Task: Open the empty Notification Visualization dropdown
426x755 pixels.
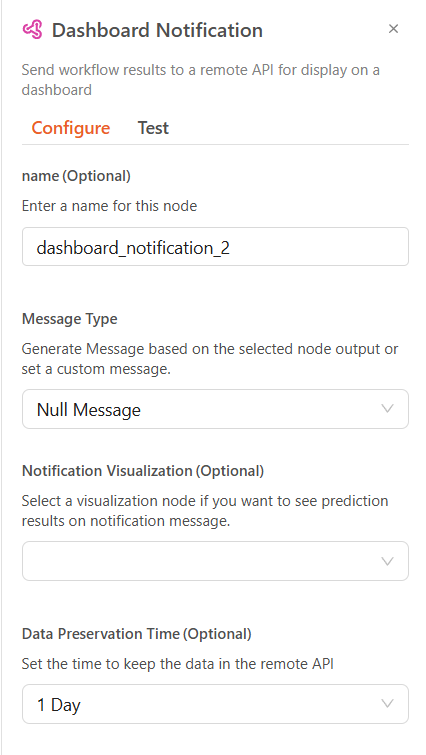Action: (215, 561)
